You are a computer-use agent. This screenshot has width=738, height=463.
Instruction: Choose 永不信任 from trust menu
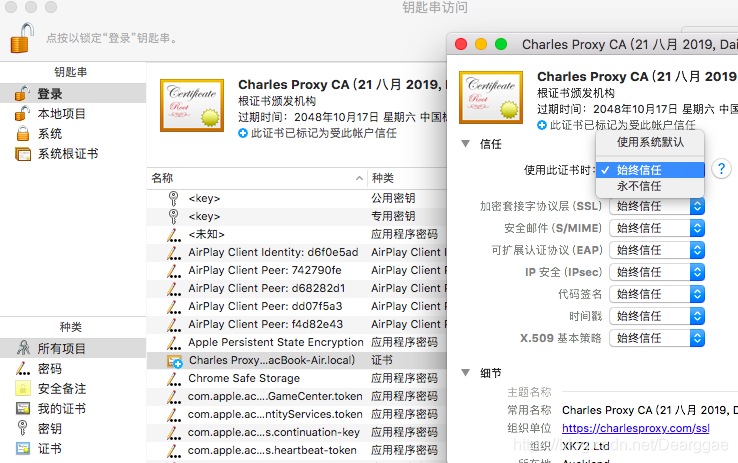650,186
